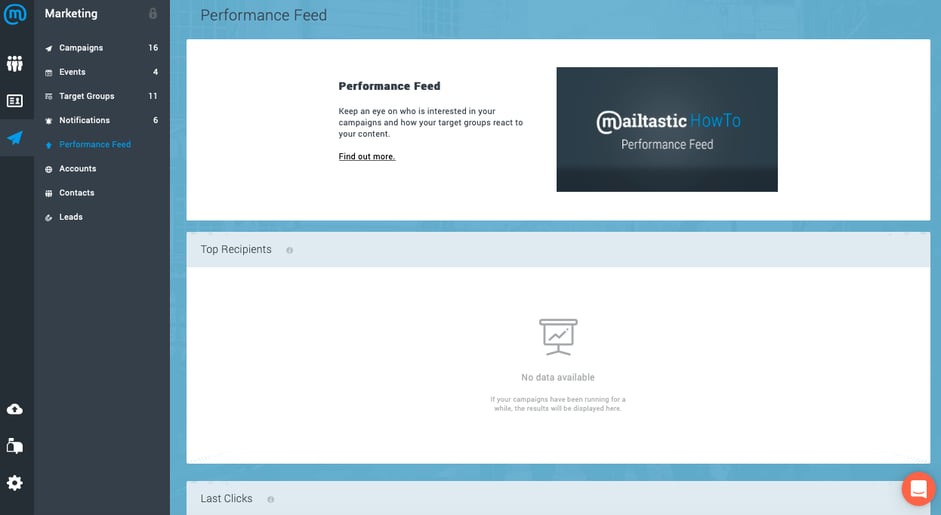Open the integrations icon above settings

15,446
